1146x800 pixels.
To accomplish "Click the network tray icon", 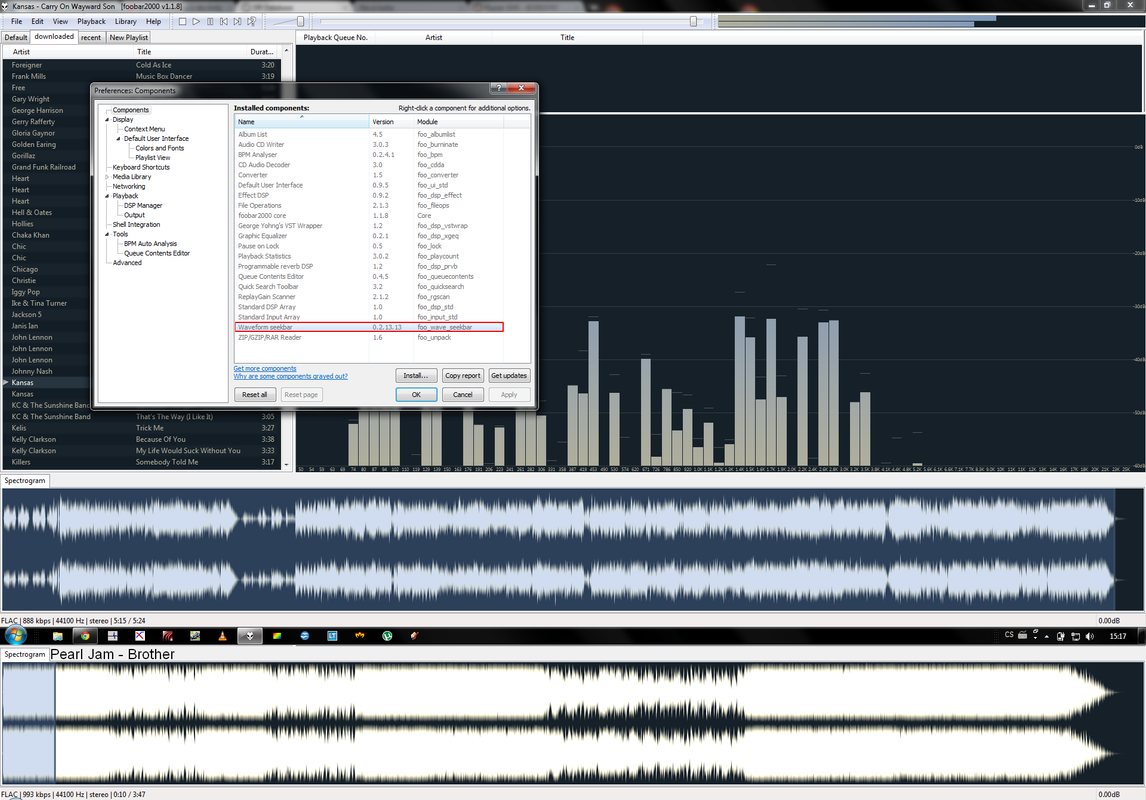I will pos(1075,636).
